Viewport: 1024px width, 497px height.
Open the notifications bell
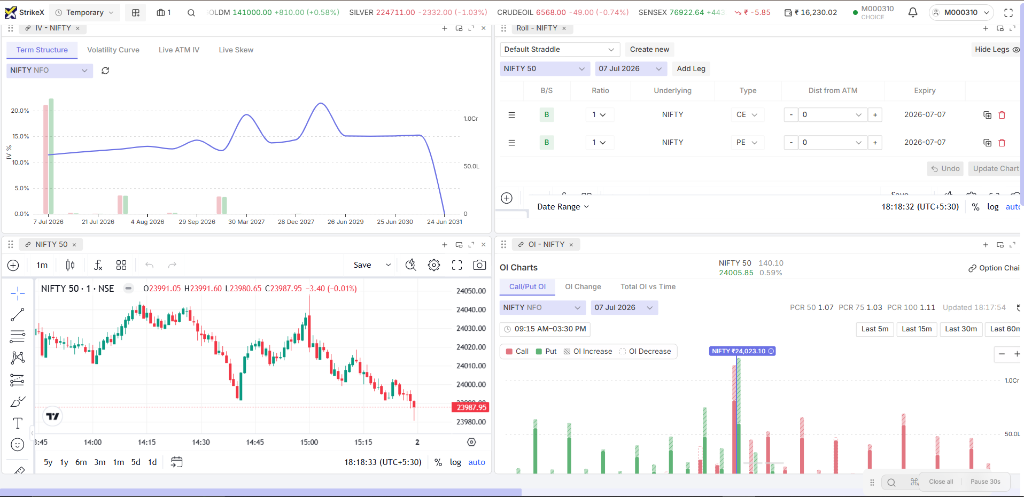point(913,12)
